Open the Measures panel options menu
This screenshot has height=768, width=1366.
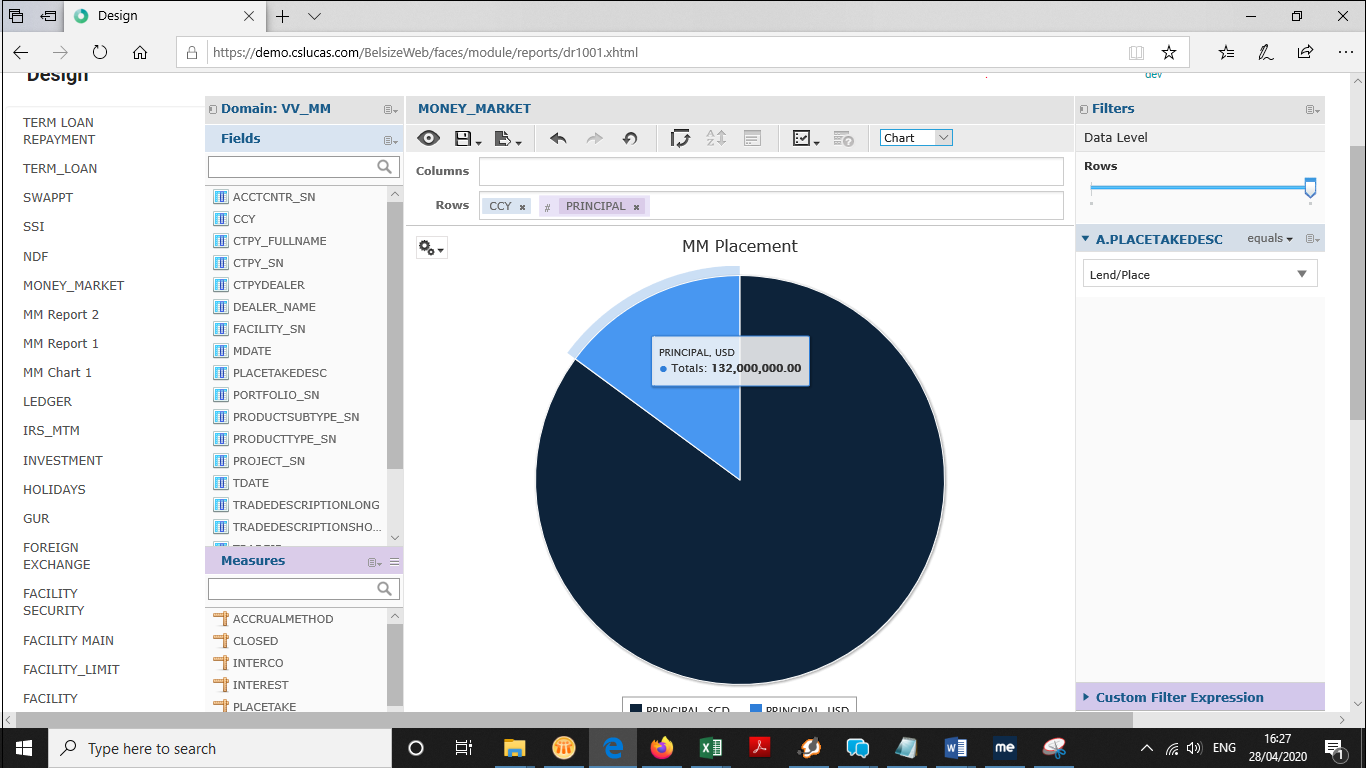(x=374, y=562)
